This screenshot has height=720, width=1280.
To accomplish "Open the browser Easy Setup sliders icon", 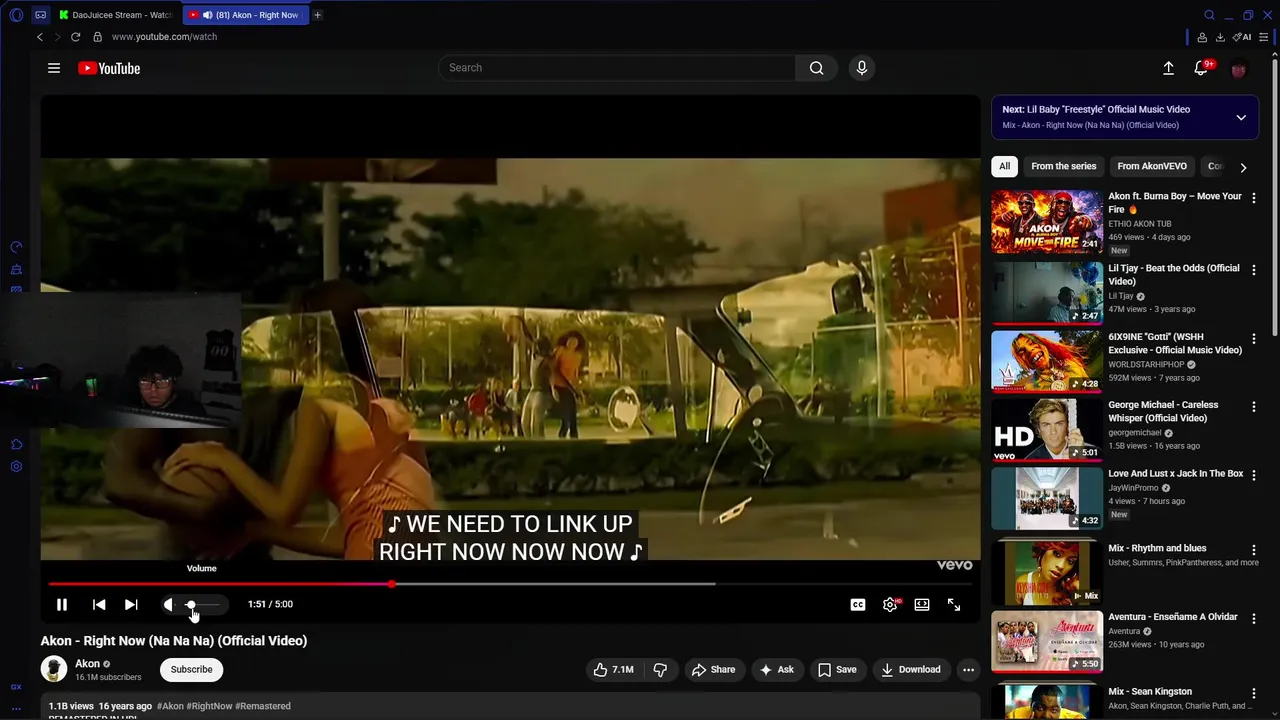I will (x=1264, y=37).
